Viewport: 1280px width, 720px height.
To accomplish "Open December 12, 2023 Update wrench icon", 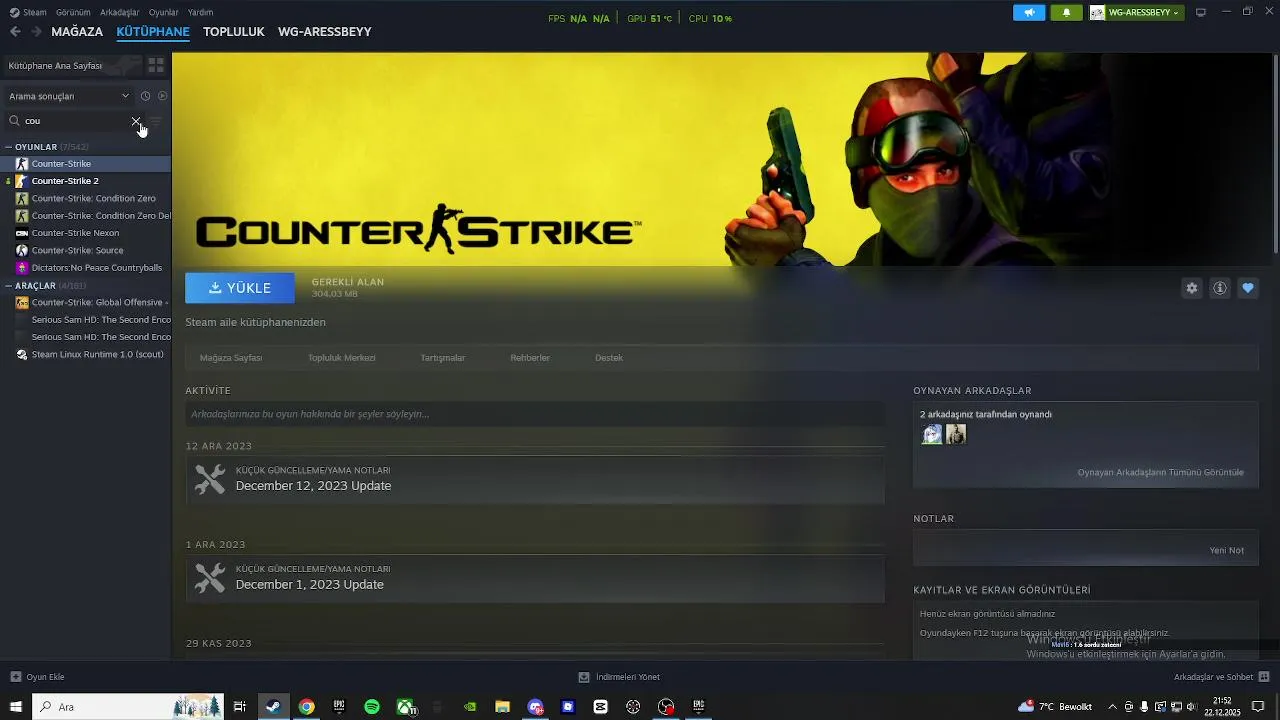I will point(210,479).
